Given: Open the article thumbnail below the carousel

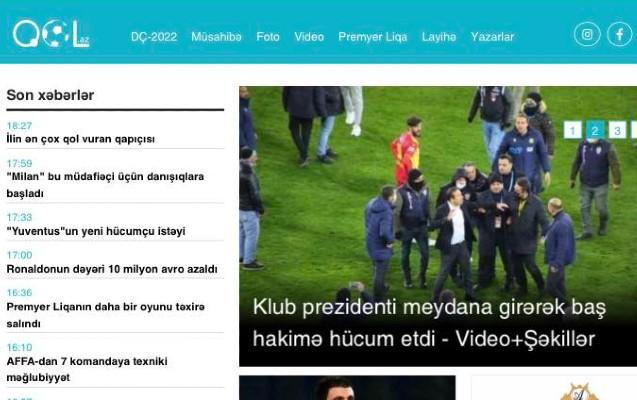Looking at the screenshot, I should 347,388.
